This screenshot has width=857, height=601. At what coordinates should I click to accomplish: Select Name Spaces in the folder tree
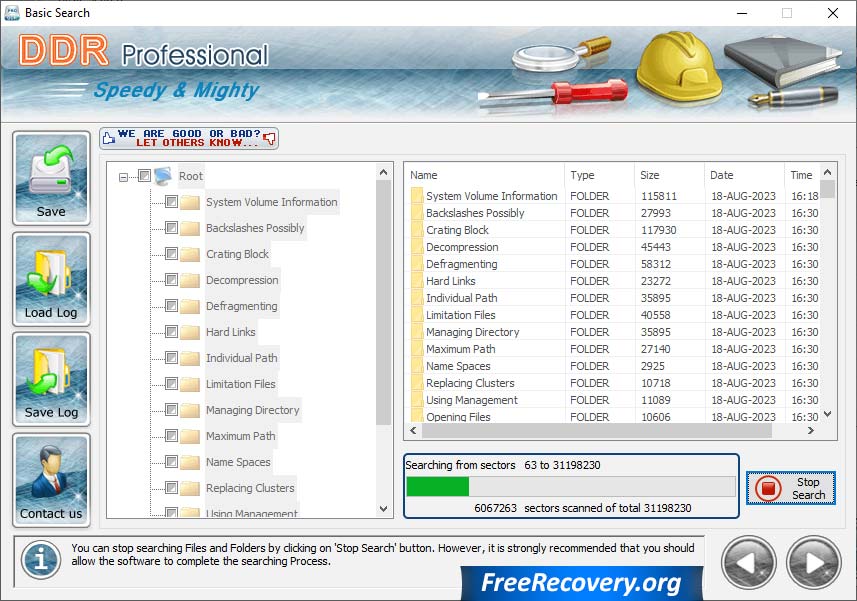tap(238, 462)
